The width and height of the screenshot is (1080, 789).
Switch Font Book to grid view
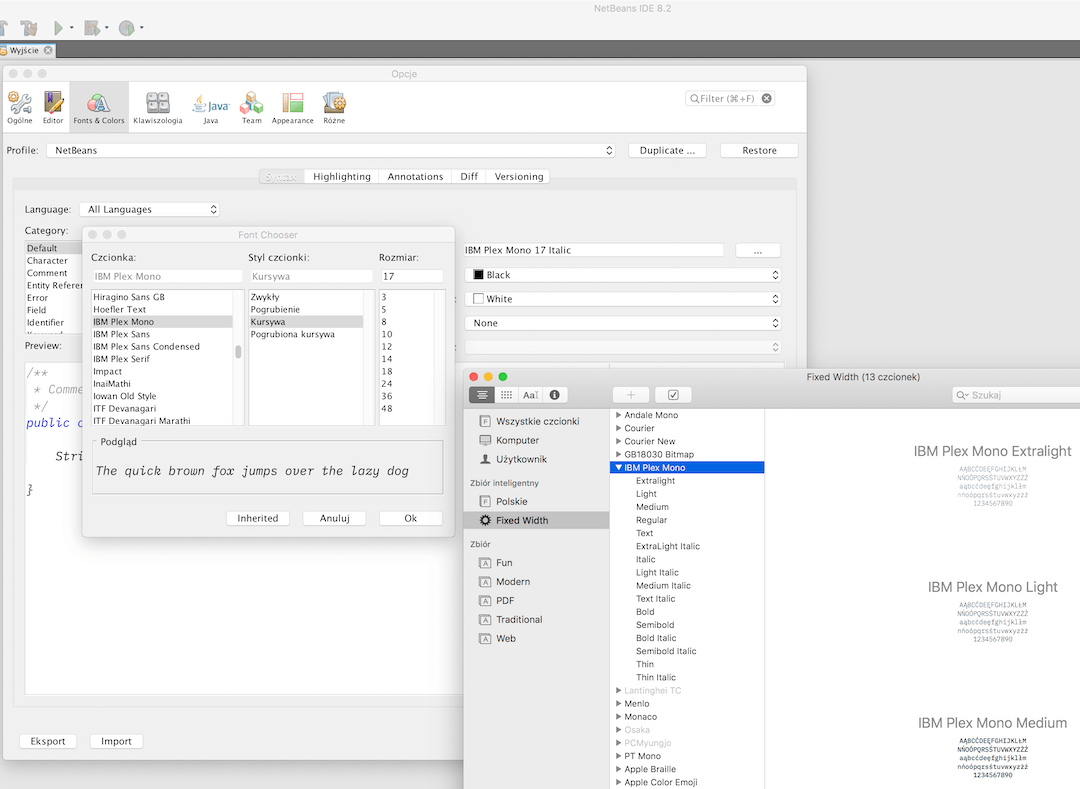point(507,395)
